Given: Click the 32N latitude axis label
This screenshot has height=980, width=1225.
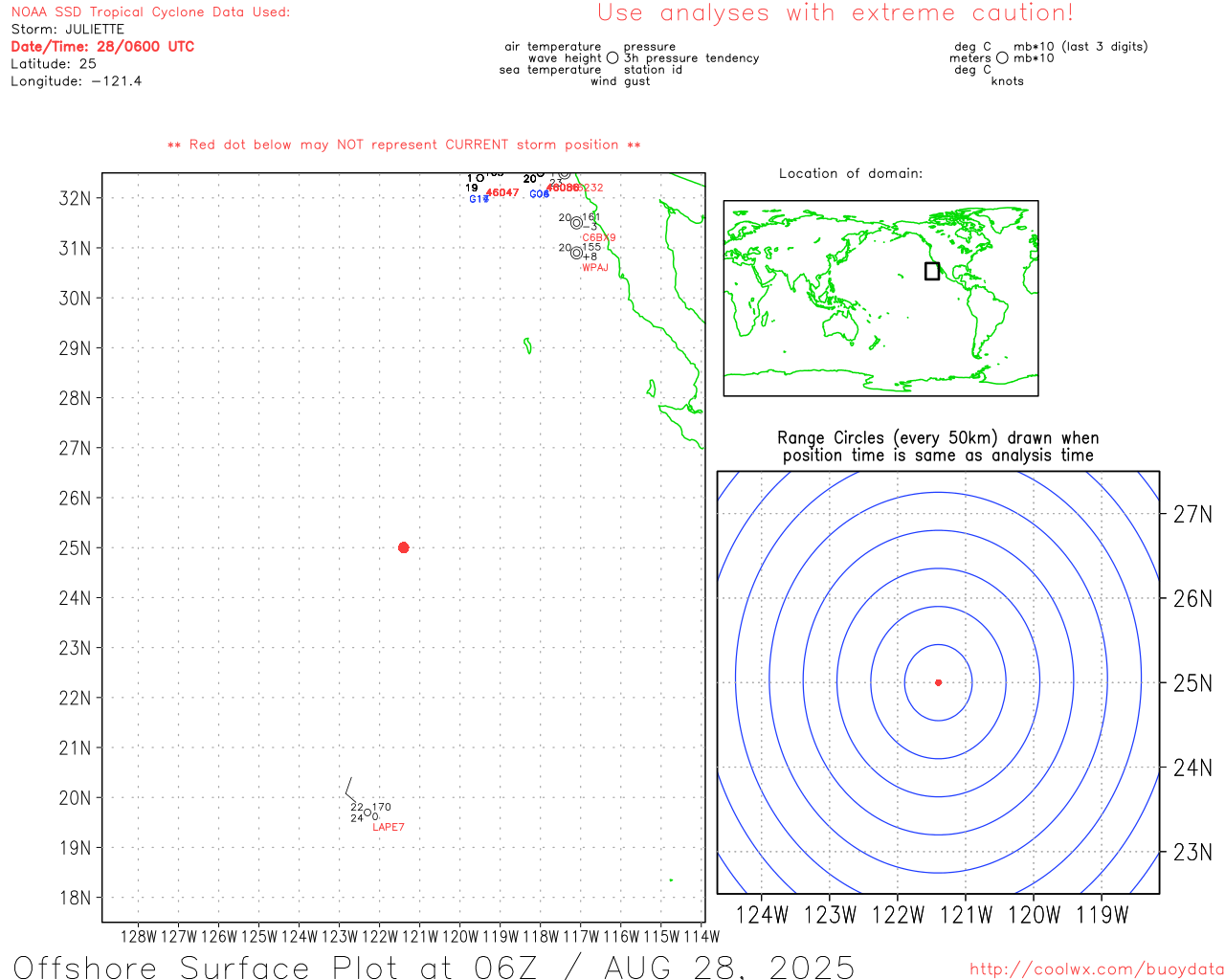Looking at the screenshot, I should (x=75, y=198).
